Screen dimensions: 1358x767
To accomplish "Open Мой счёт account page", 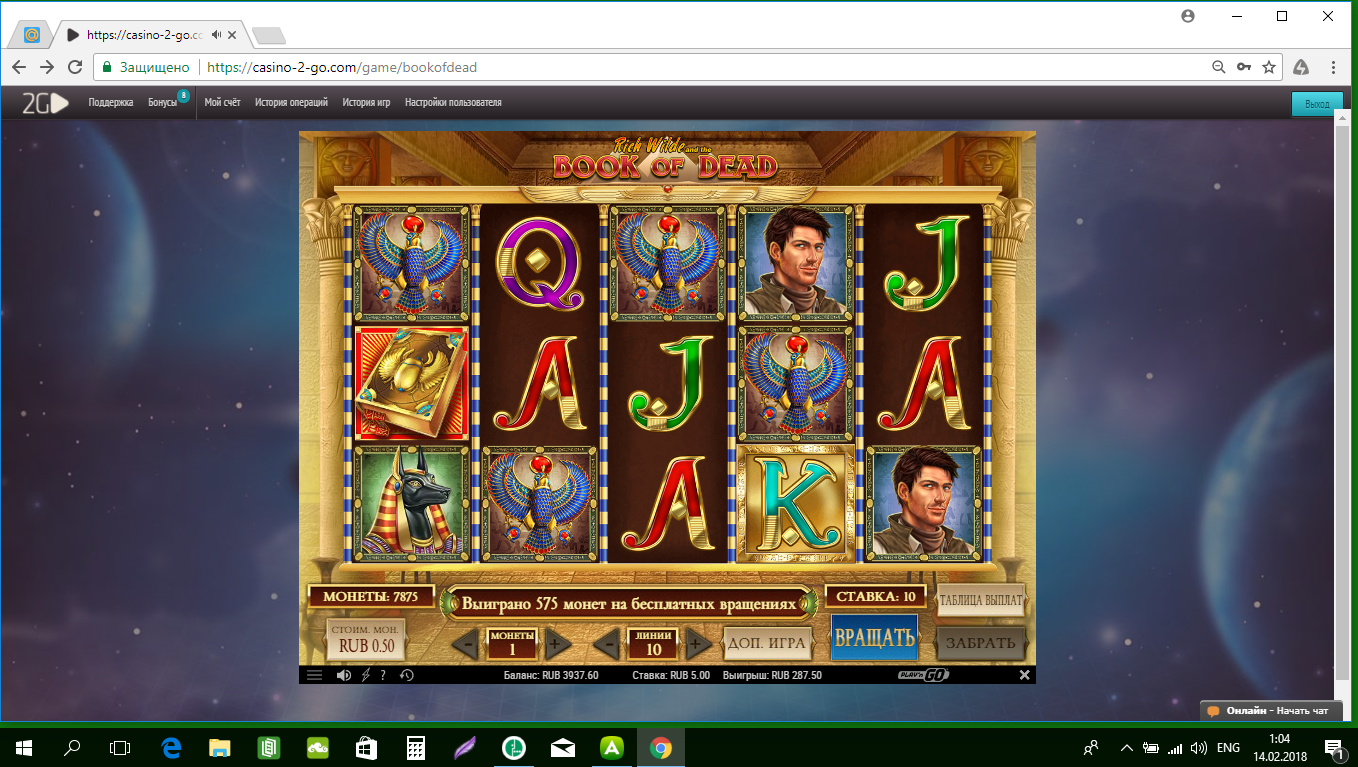I will (223, 103).
